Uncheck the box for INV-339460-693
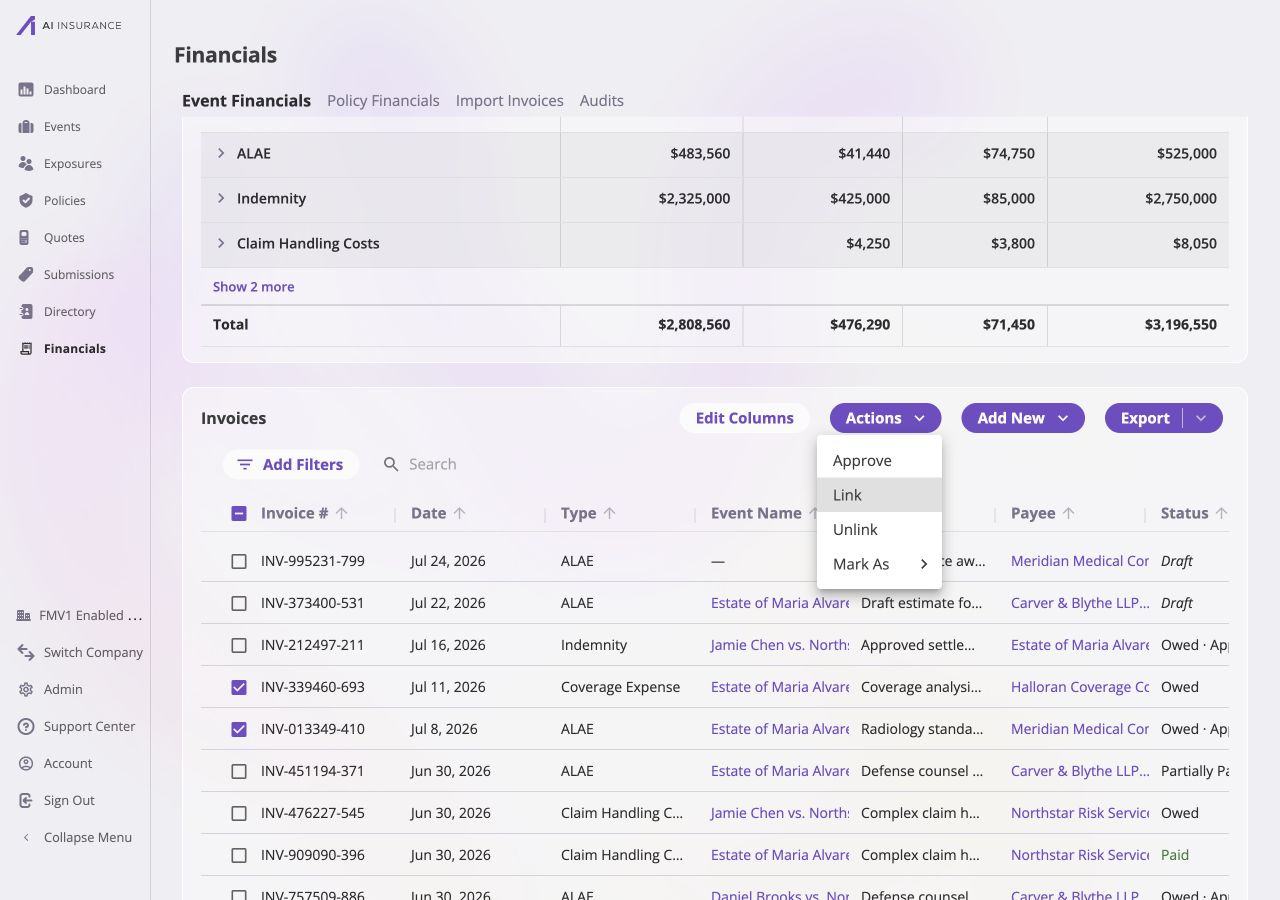1280x900 pixels. [x=239, y=688]
